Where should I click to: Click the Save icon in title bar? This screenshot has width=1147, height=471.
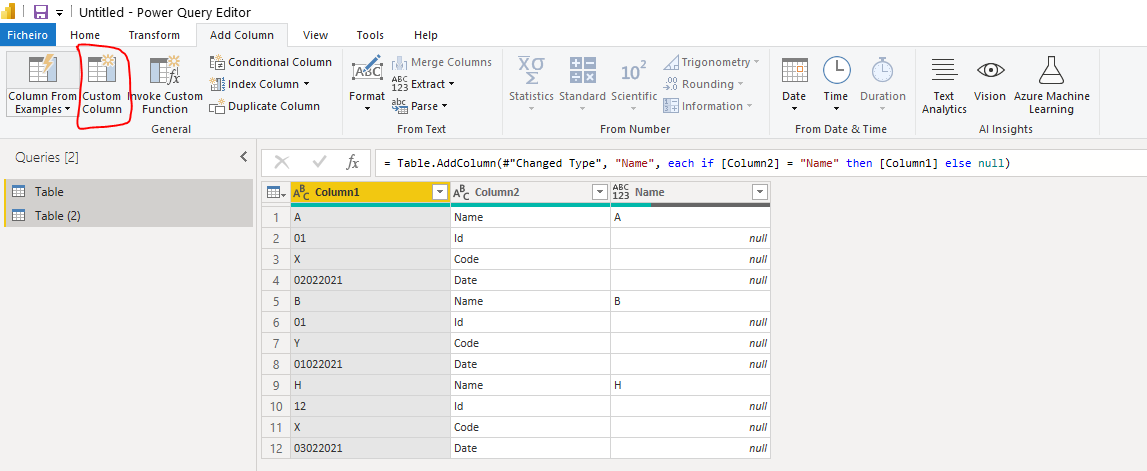(41, 12)
